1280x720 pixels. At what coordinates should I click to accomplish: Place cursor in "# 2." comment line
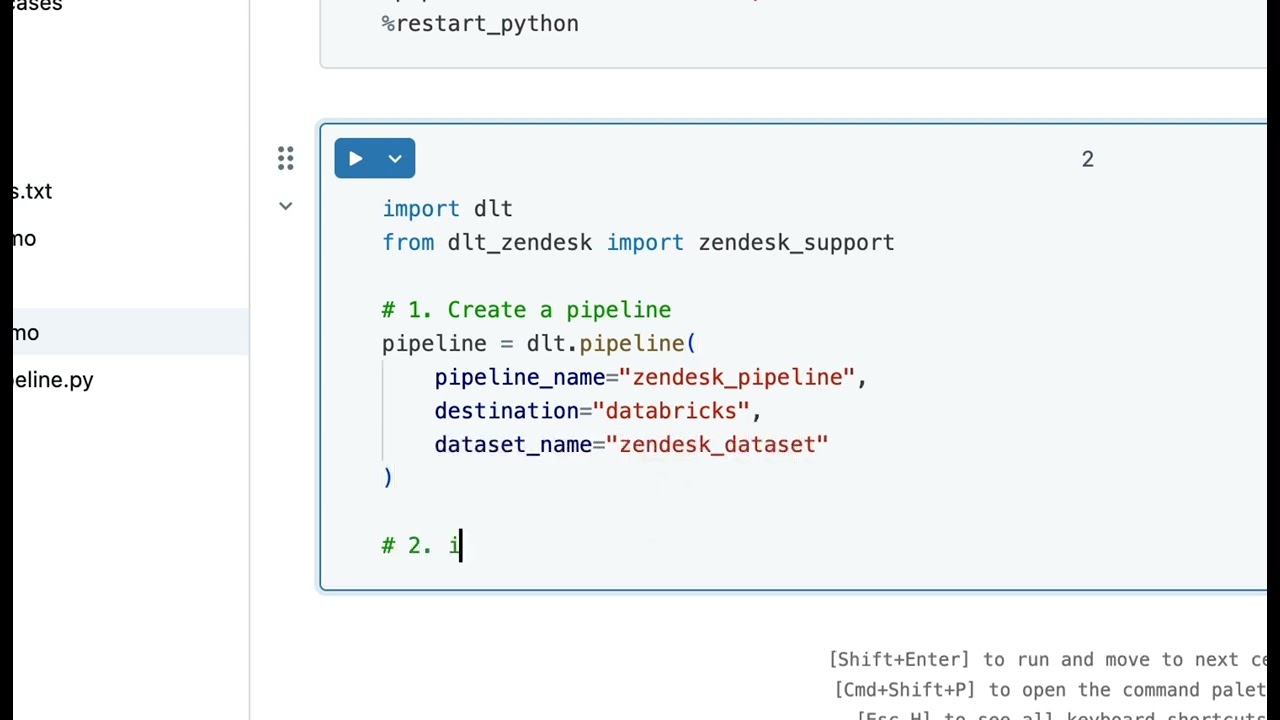(421, 546)
